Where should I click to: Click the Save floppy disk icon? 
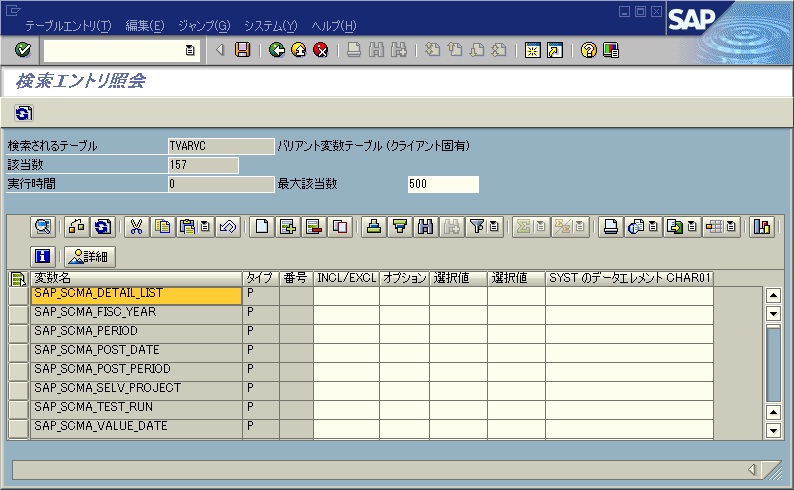[242, 50]
